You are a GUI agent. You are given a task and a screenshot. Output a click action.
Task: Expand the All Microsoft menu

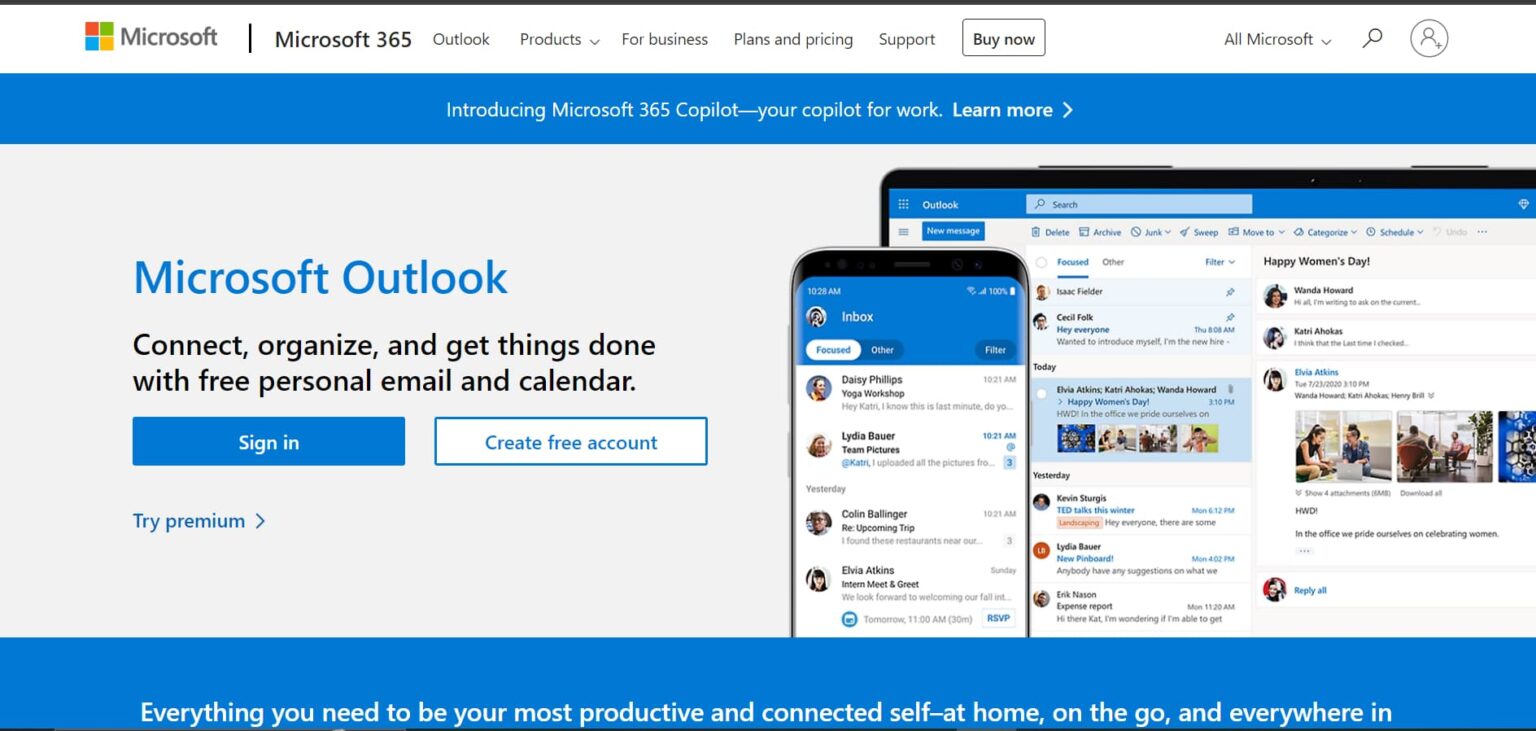click(1275, 39)
